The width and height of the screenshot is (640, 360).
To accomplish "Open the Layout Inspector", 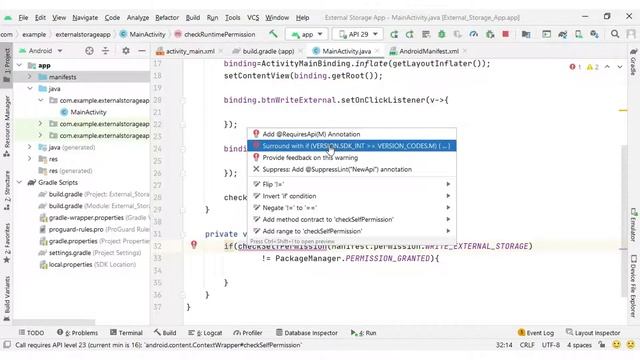I will tap(593, 333).
